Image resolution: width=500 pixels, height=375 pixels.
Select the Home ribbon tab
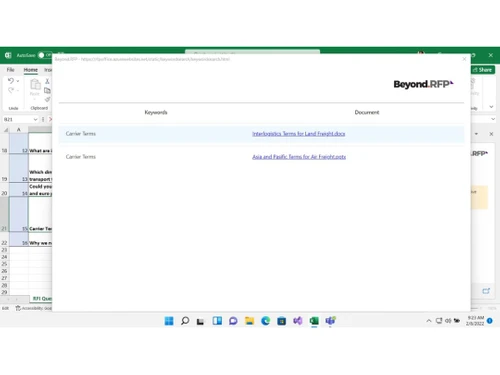[30, 70]
